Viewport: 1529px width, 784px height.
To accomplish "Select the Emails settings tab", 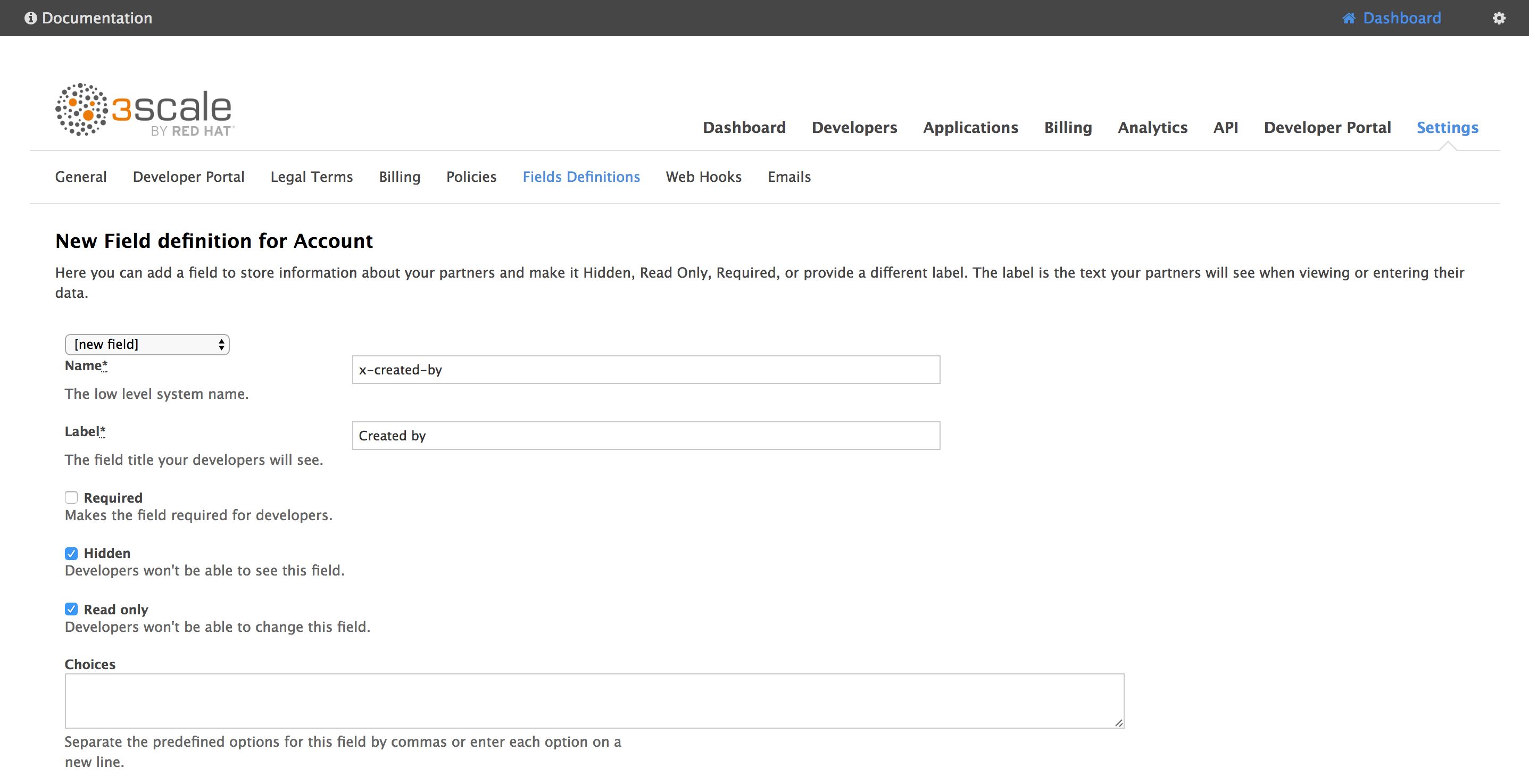I will point(789,177).
